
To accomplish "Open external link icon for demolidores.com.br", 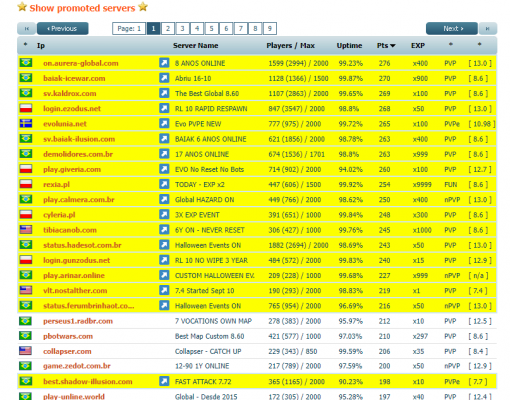I will 164,154.
